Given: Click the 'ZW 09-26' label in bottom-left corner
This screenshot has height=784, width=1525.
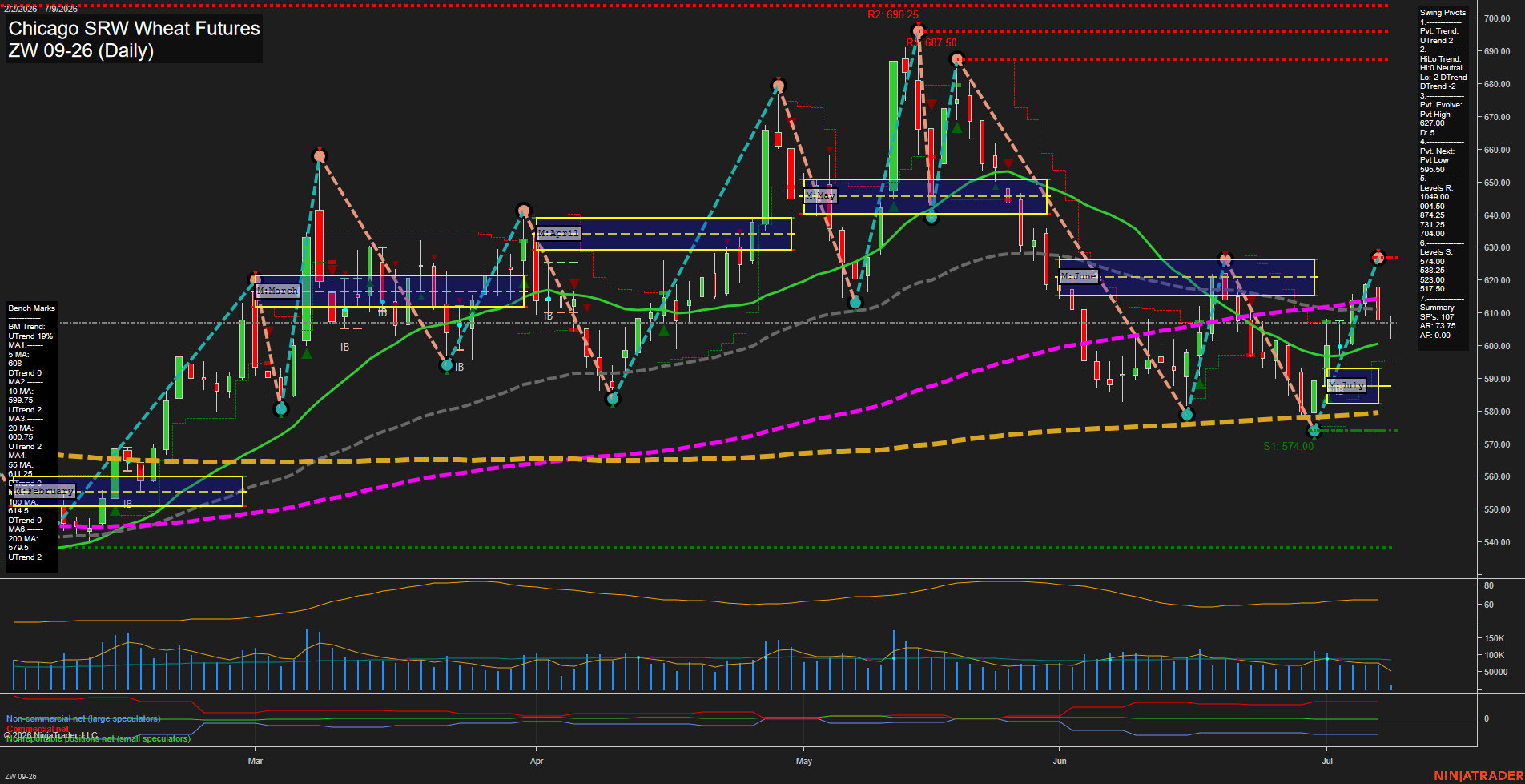Looking at the screenshot, I should tap(21, 776).
